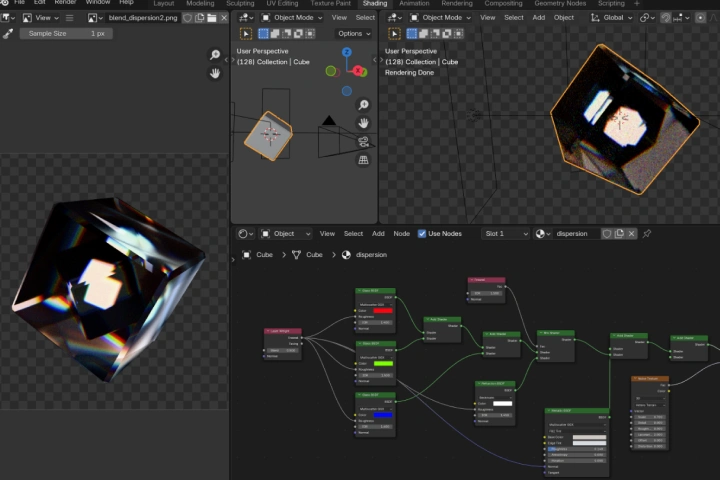This screenshot has height=480, width=720.
Task: Open the Slot 1 material slot dropdown
Action: pyautogui.click(x=506, y=234)
